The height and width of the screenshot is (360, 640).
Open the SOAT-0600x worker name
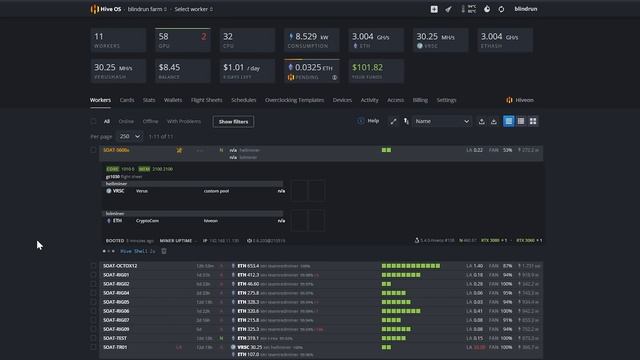pos(116,150)
